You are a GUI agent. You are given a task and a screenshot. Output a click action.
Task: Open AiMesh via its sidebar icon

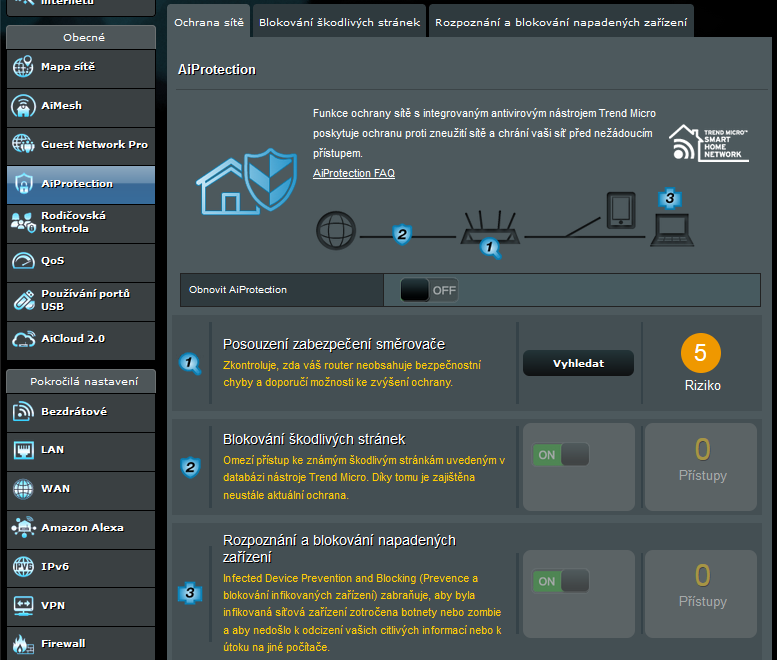tap(23, 106)
